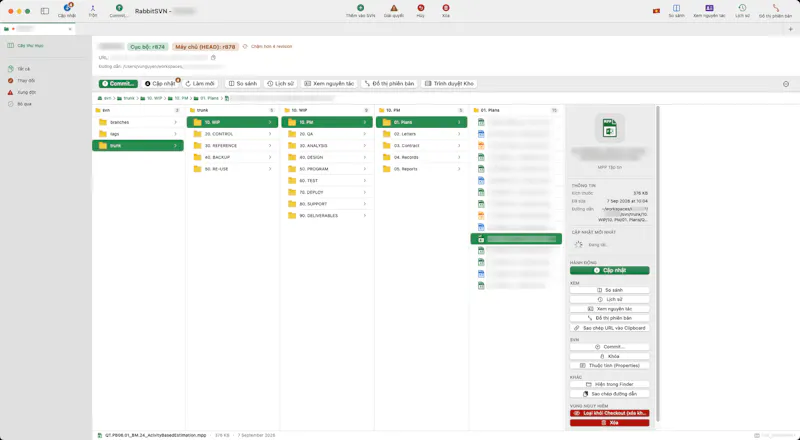Open Thuộc tính (Properties) button

point(610,365)
